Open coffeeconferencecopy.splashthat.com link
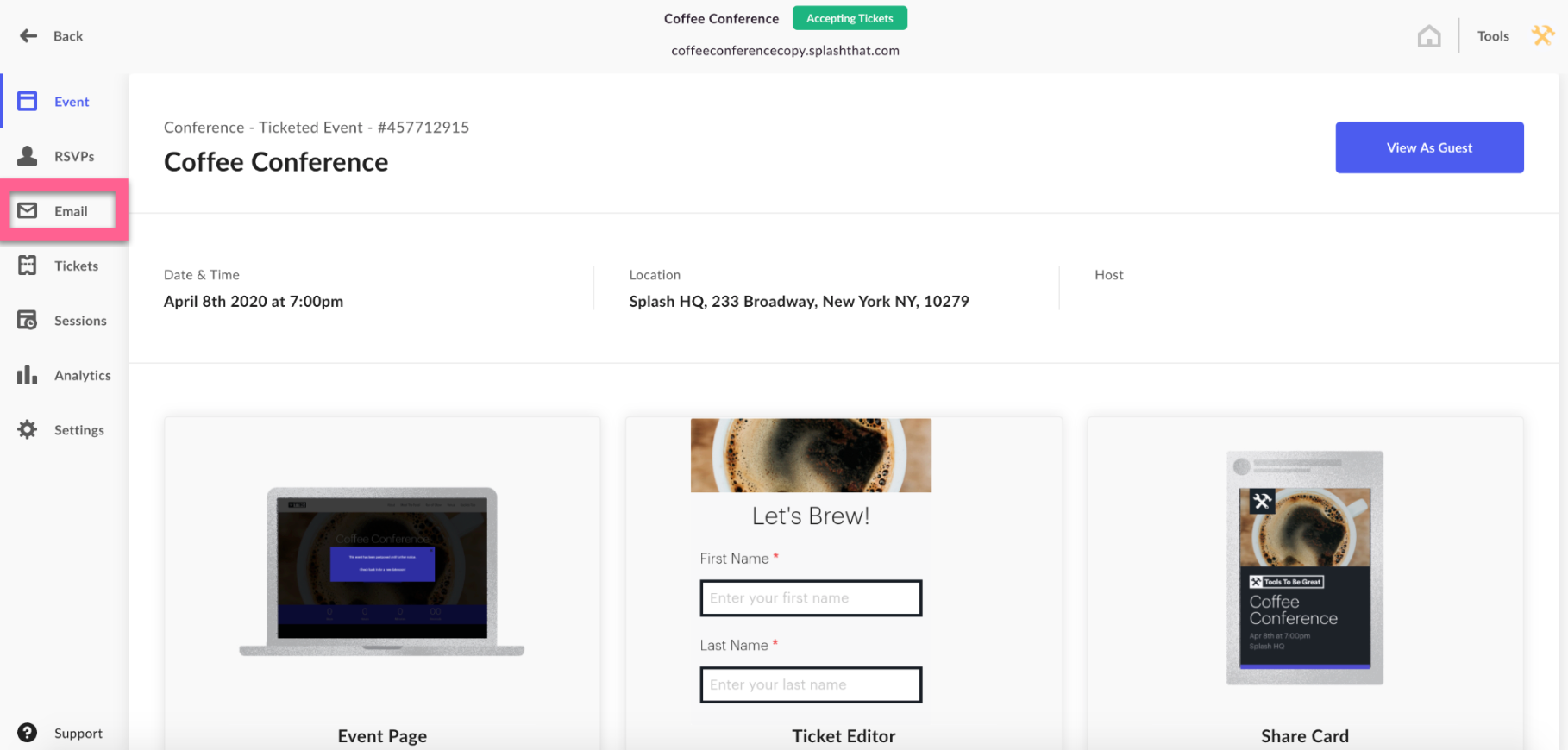Viewport: 1568px width, 750px height. click(x=785, y=51)
